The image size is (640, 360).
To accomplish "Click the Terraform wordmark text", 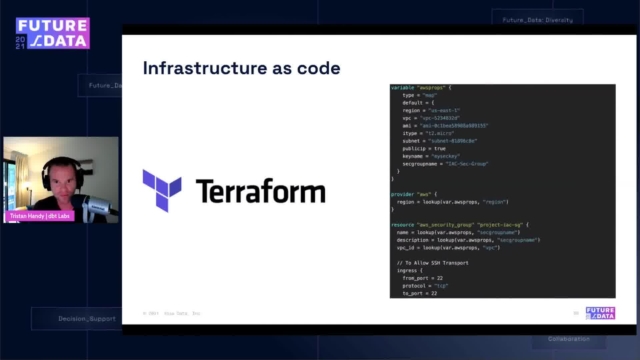I will [261, 191].
